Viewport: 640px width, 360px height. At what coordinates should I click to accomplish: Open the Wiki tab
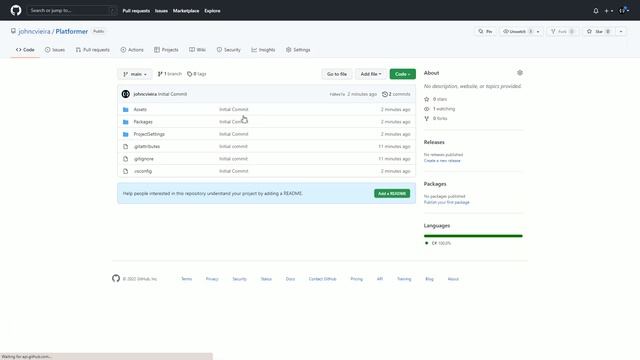[197, 50]
